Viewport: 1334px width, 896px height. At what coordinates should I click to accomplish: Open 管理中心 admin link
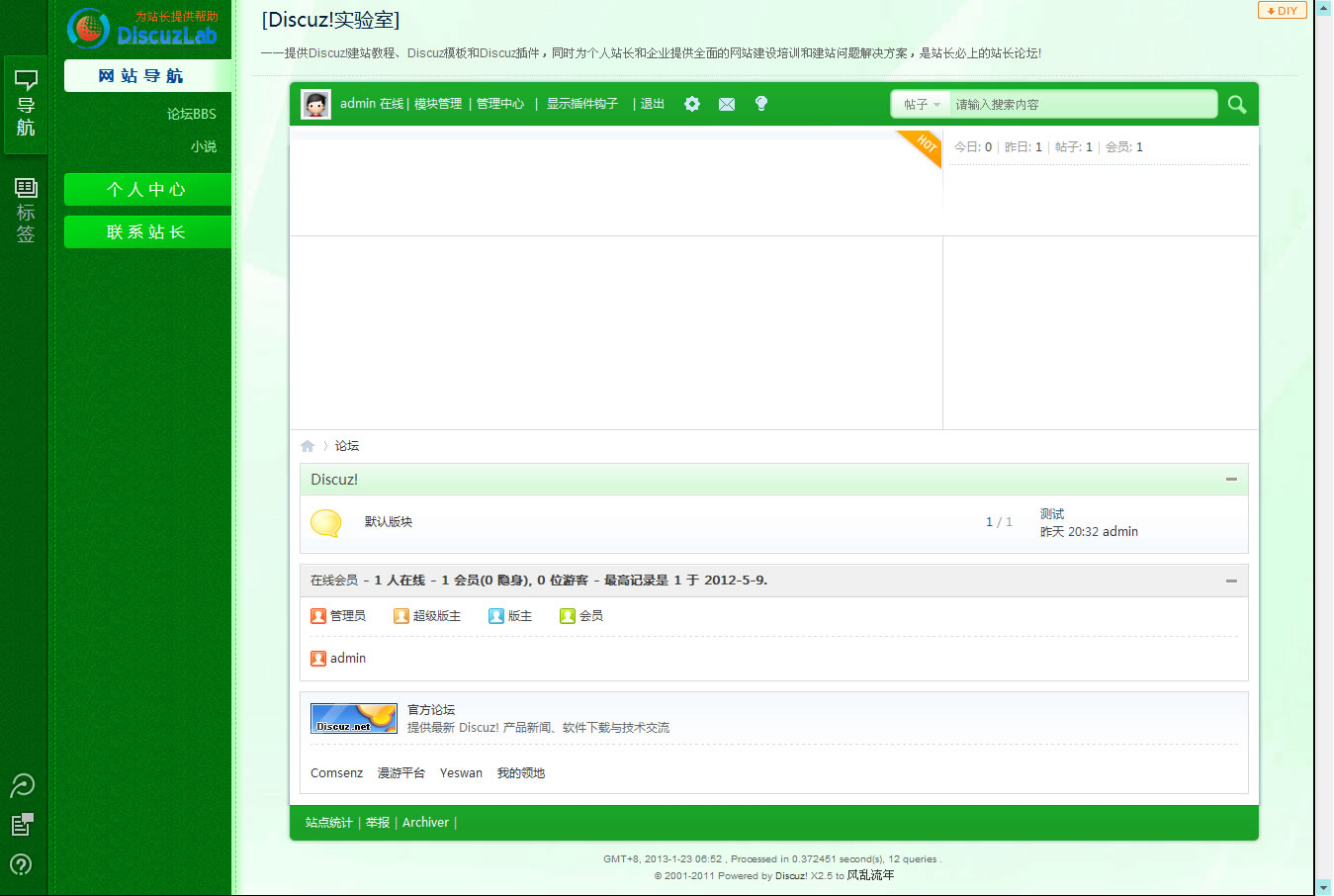(500, 104)
